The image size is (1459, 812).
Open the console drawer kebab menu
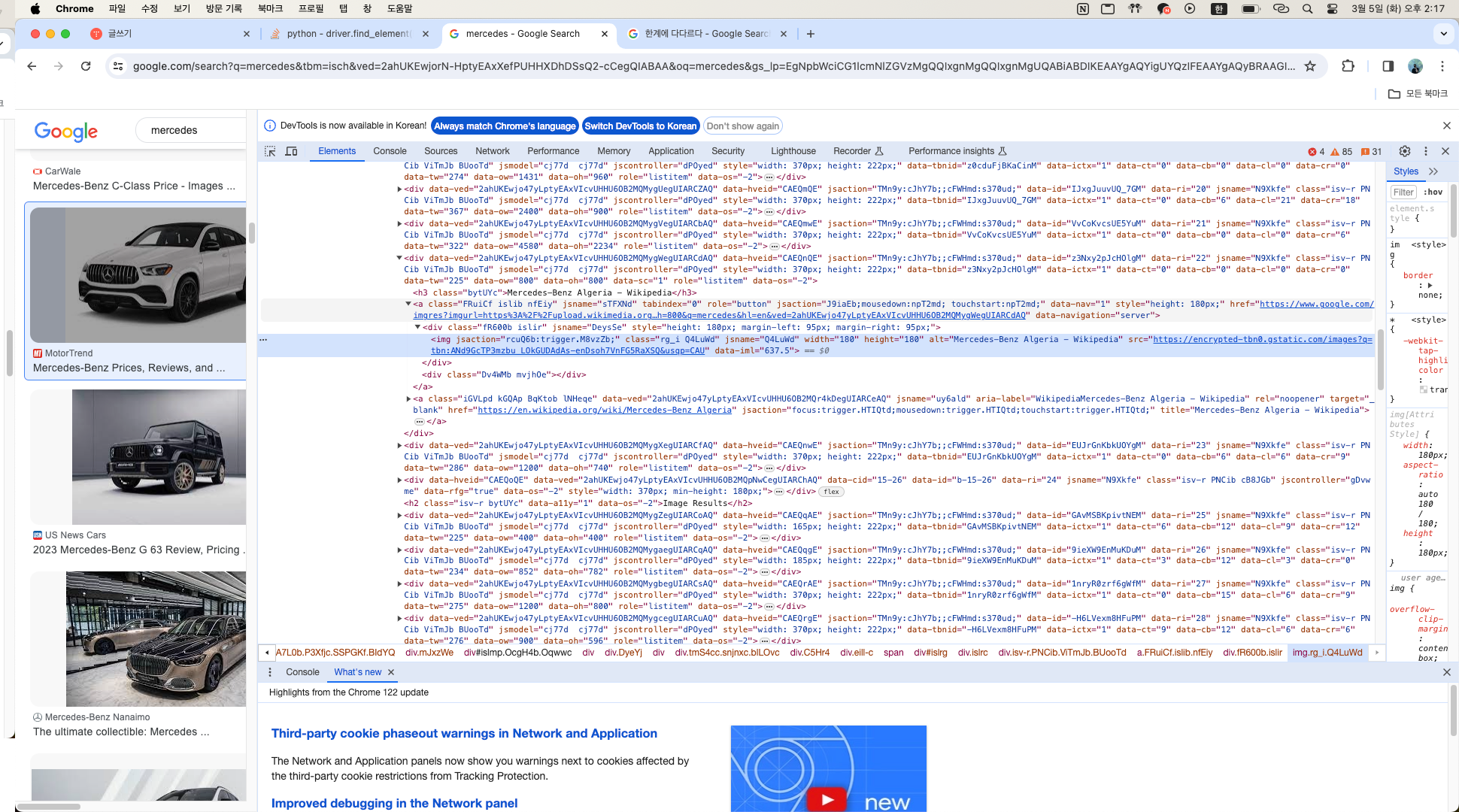click(270, 672)
